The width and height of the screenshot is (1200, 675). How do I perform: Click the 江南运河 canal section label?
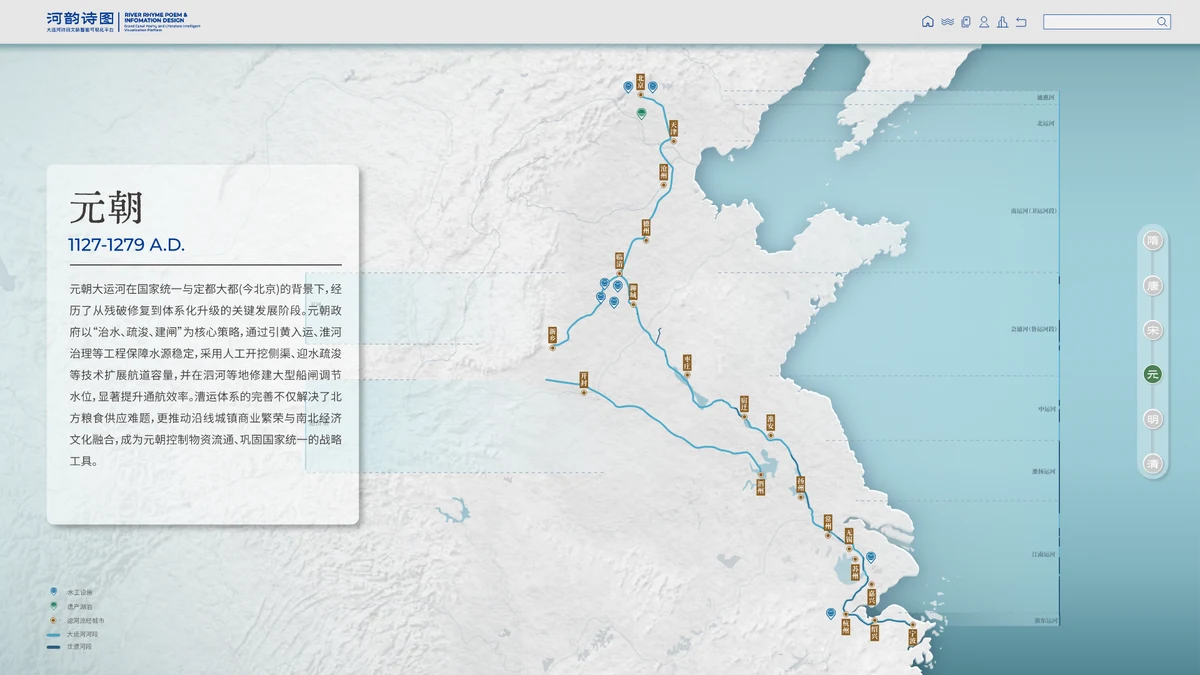coord(1043,553)
